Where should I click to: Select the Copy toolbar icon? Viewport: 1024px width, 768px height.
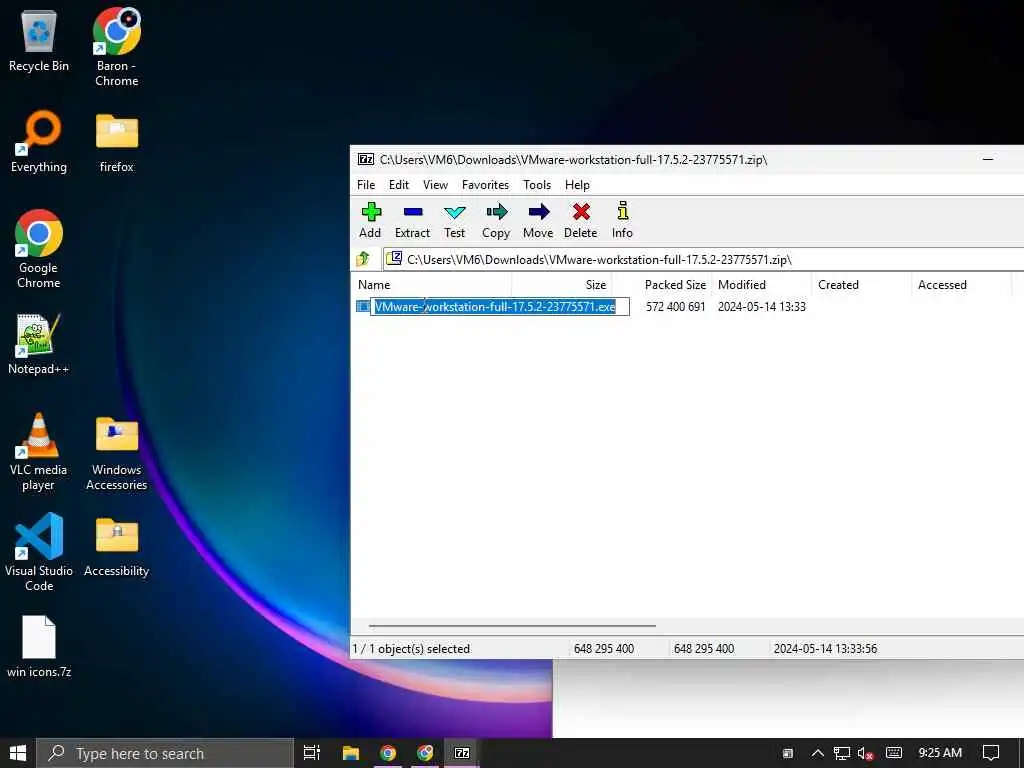pos(496,220)
